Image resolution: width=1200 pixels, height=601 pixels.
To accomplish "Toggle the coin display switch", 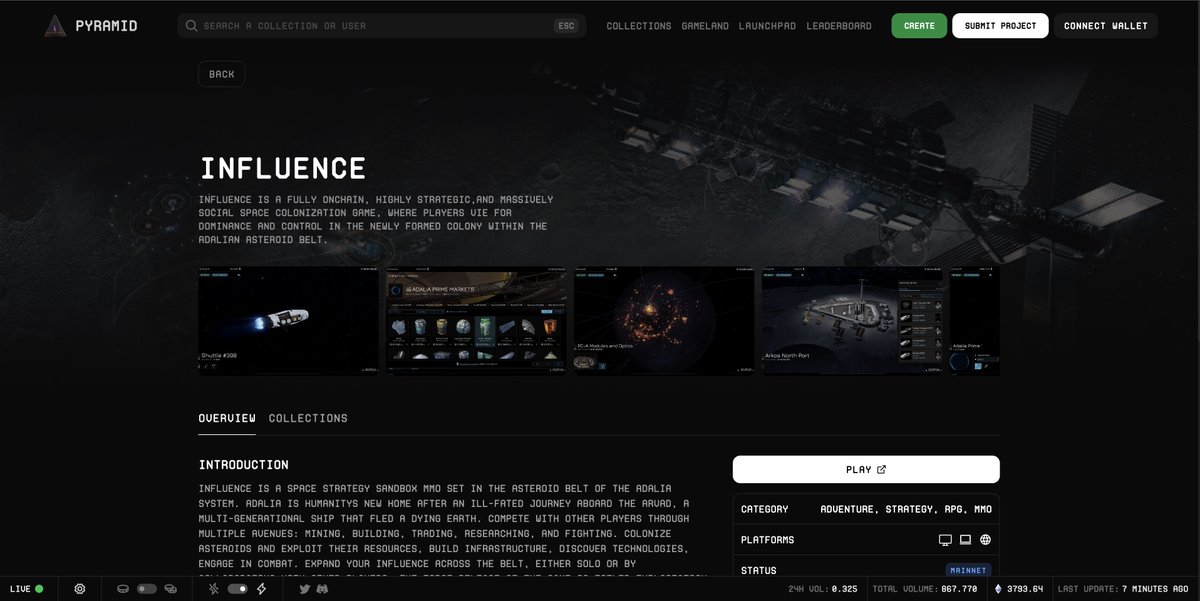I will [147, 589].
